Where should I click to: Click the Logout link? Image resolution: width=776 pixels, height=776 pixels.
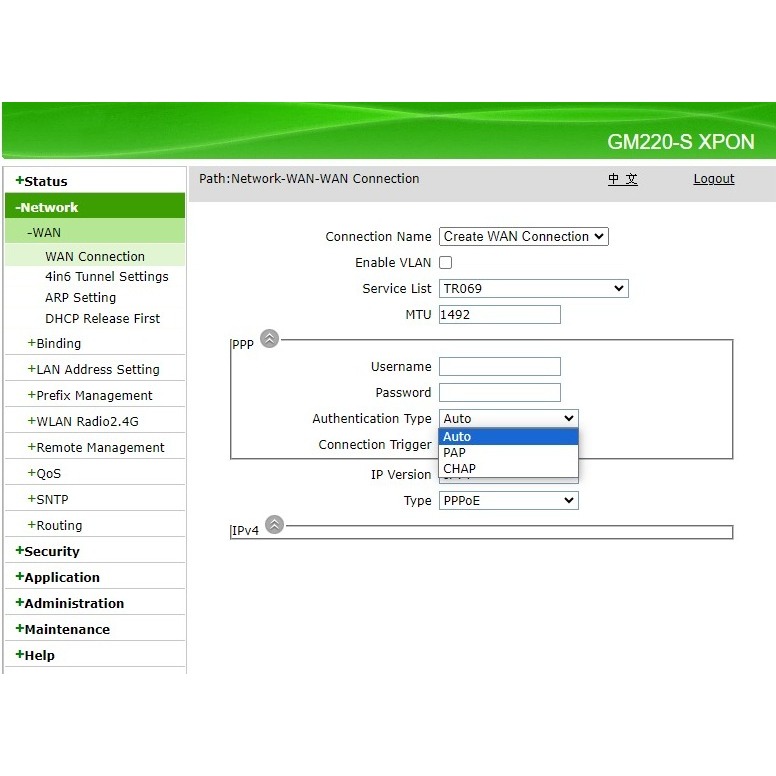(713, 179)
